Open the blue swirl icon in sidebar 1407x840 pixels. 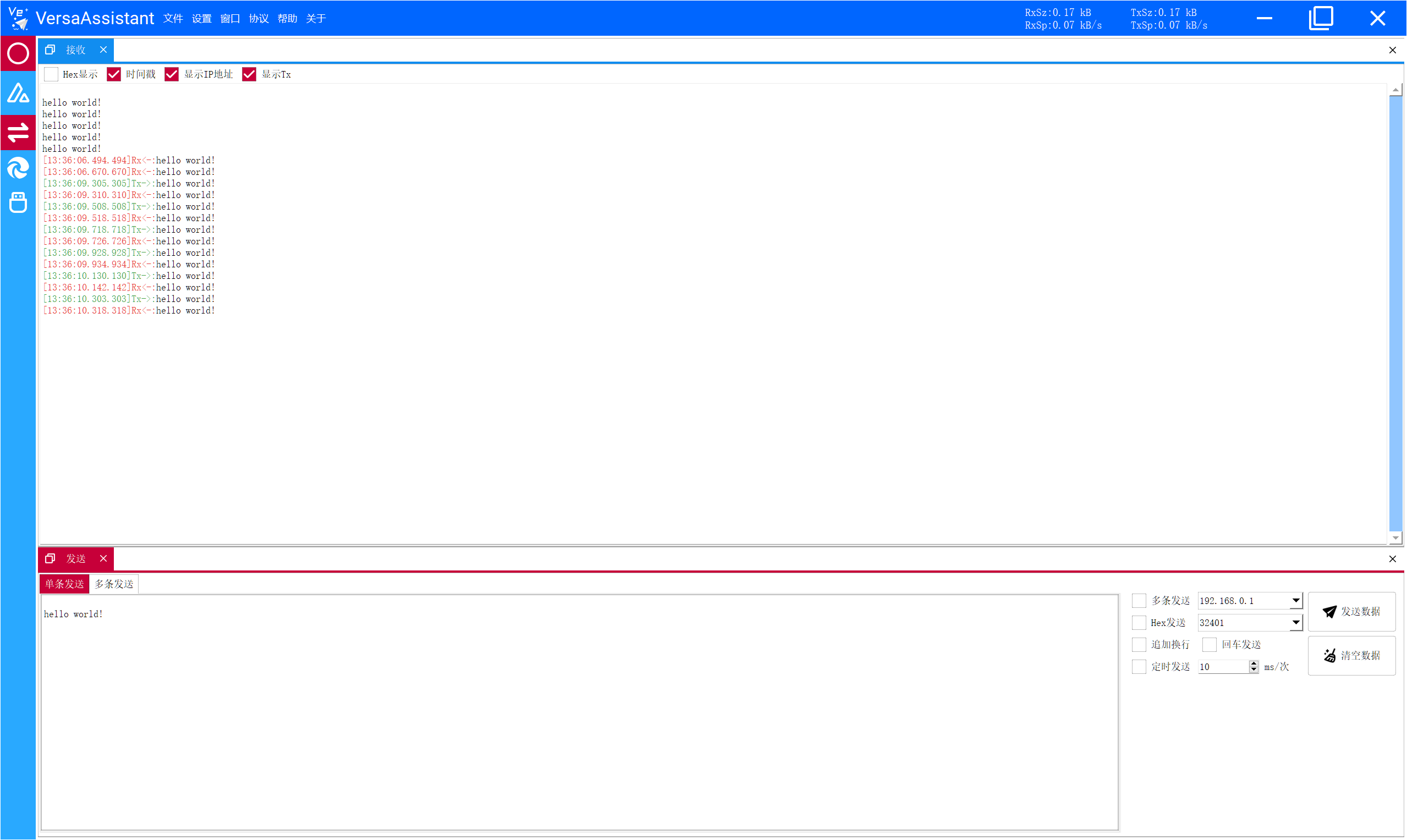point(18,168)
